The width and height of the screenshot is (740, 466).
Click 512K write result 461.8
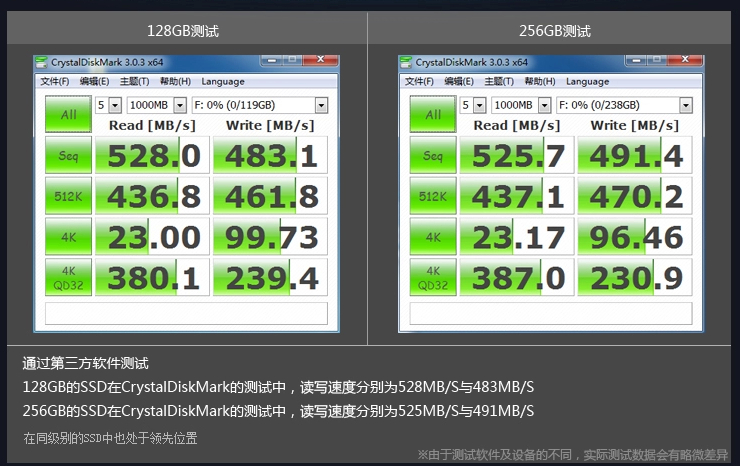[270, 196]
